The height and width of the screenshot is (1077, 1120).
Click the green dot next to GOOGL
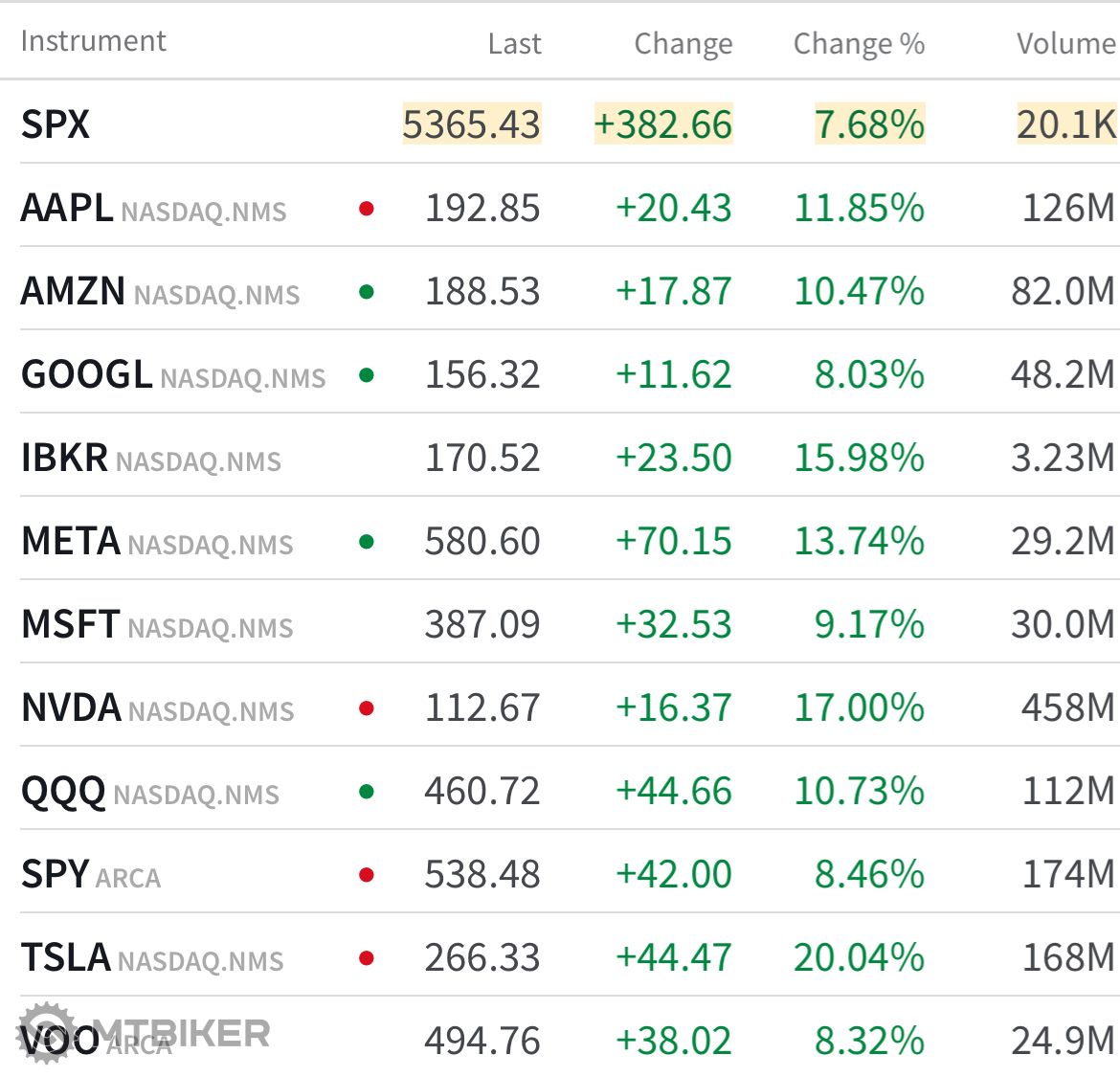point(366,375)
